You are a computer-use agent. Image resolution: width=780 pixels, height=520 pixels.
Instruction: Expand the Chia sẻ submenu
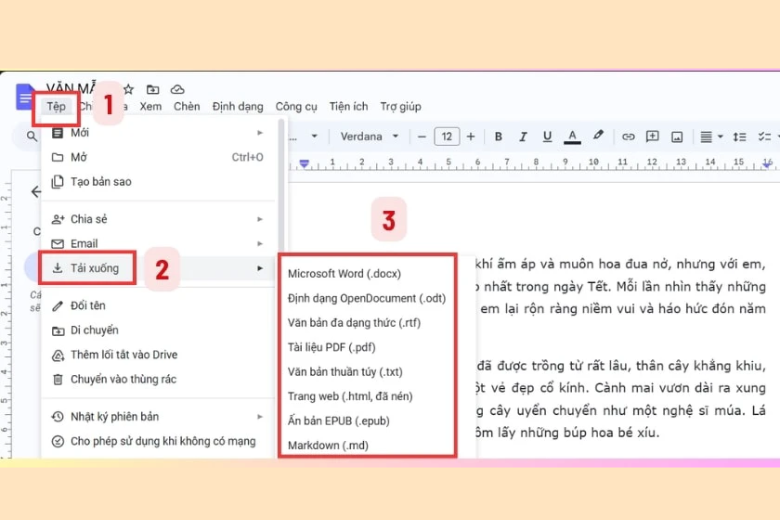pyautogui.click(x=158, y=219)
